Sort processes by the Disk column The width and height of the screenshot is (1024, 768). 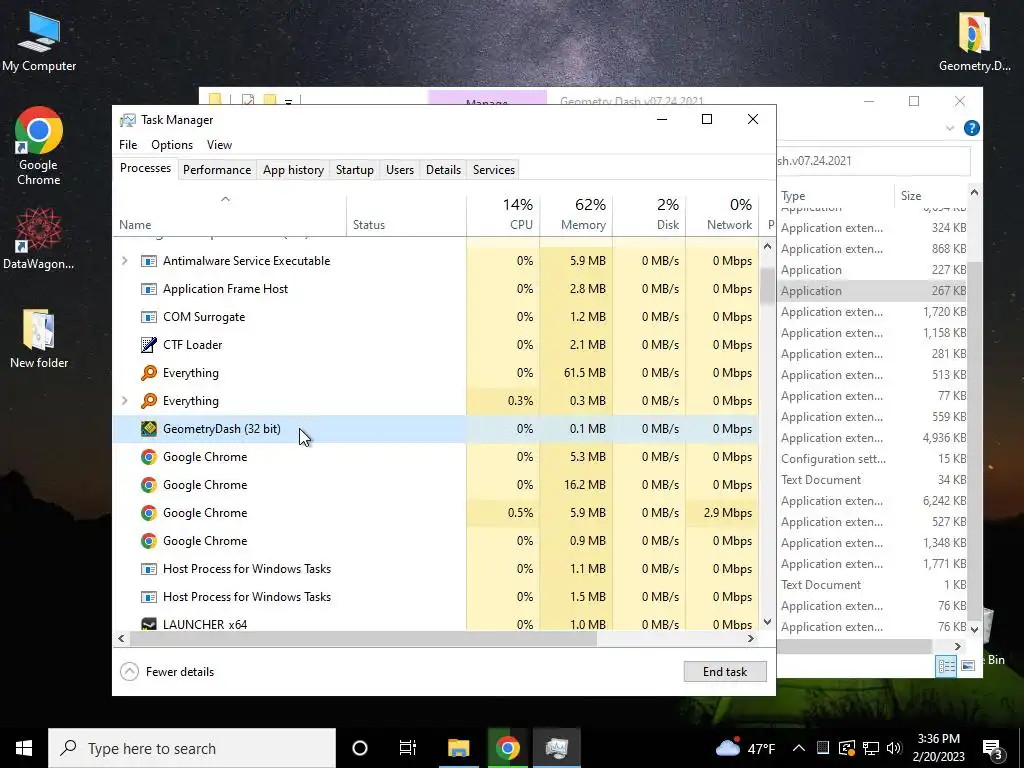coord(649,214)
